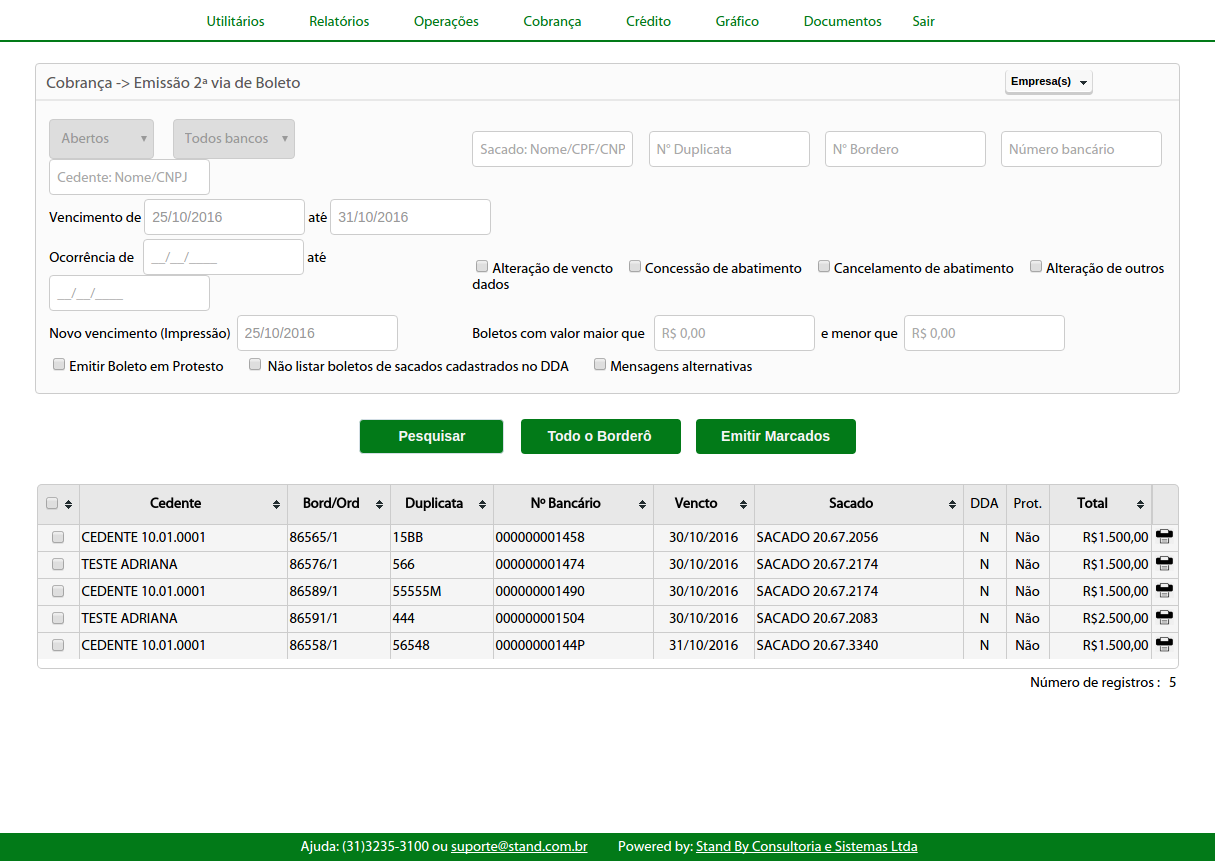Open the Utilitários menu
The image size is (1215, 861).
click(x=236, y=21)
